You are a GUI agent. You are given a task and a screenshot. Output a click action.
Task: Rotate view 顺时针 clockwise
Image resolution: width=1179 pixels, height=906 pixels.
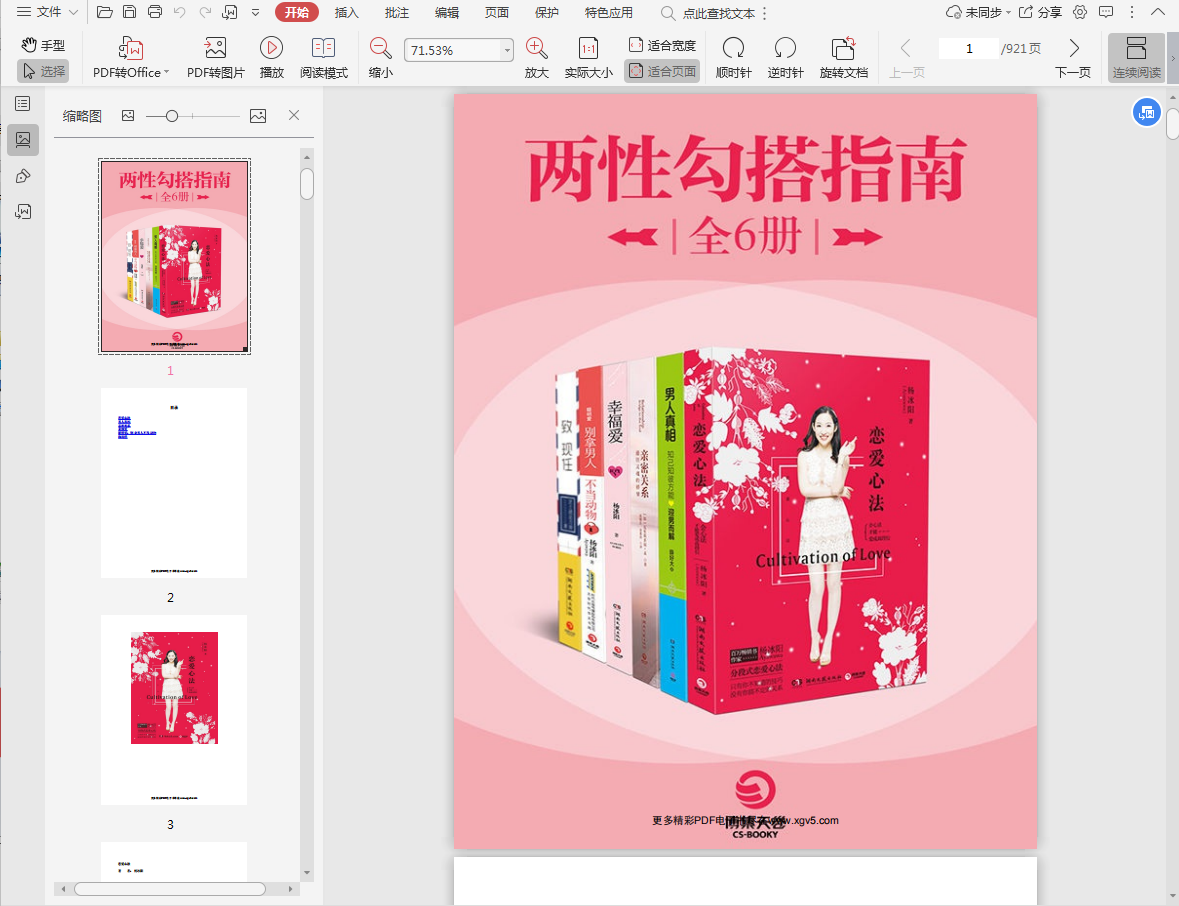tap(733, 58)
